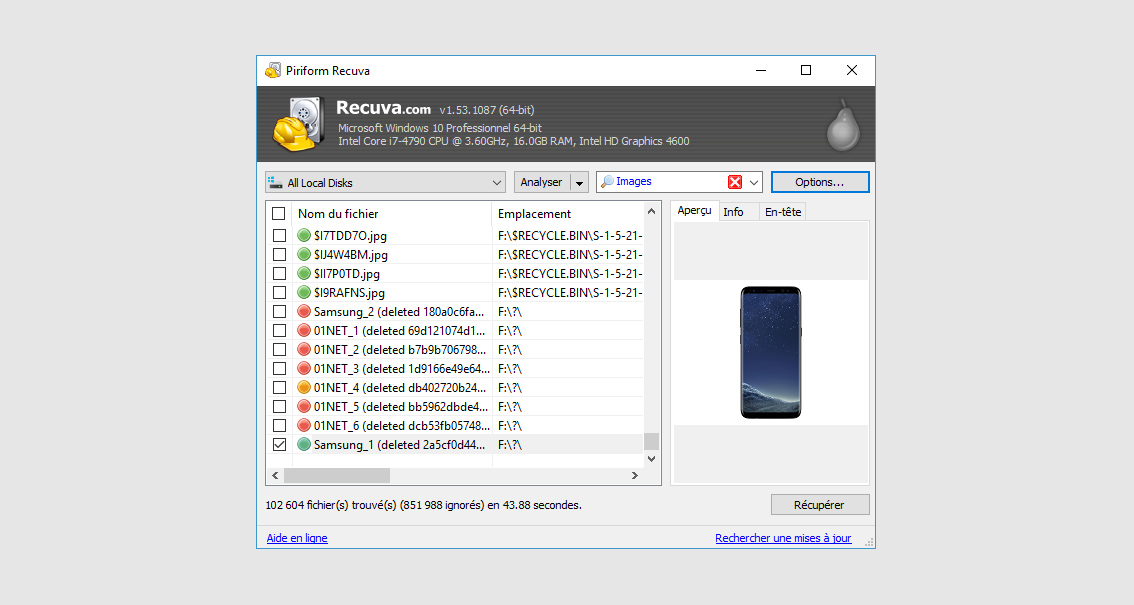The height and width of the screenshot is (605, 1134).
Task: Click red status dot of 01NET_3
Action: point(304,369)
